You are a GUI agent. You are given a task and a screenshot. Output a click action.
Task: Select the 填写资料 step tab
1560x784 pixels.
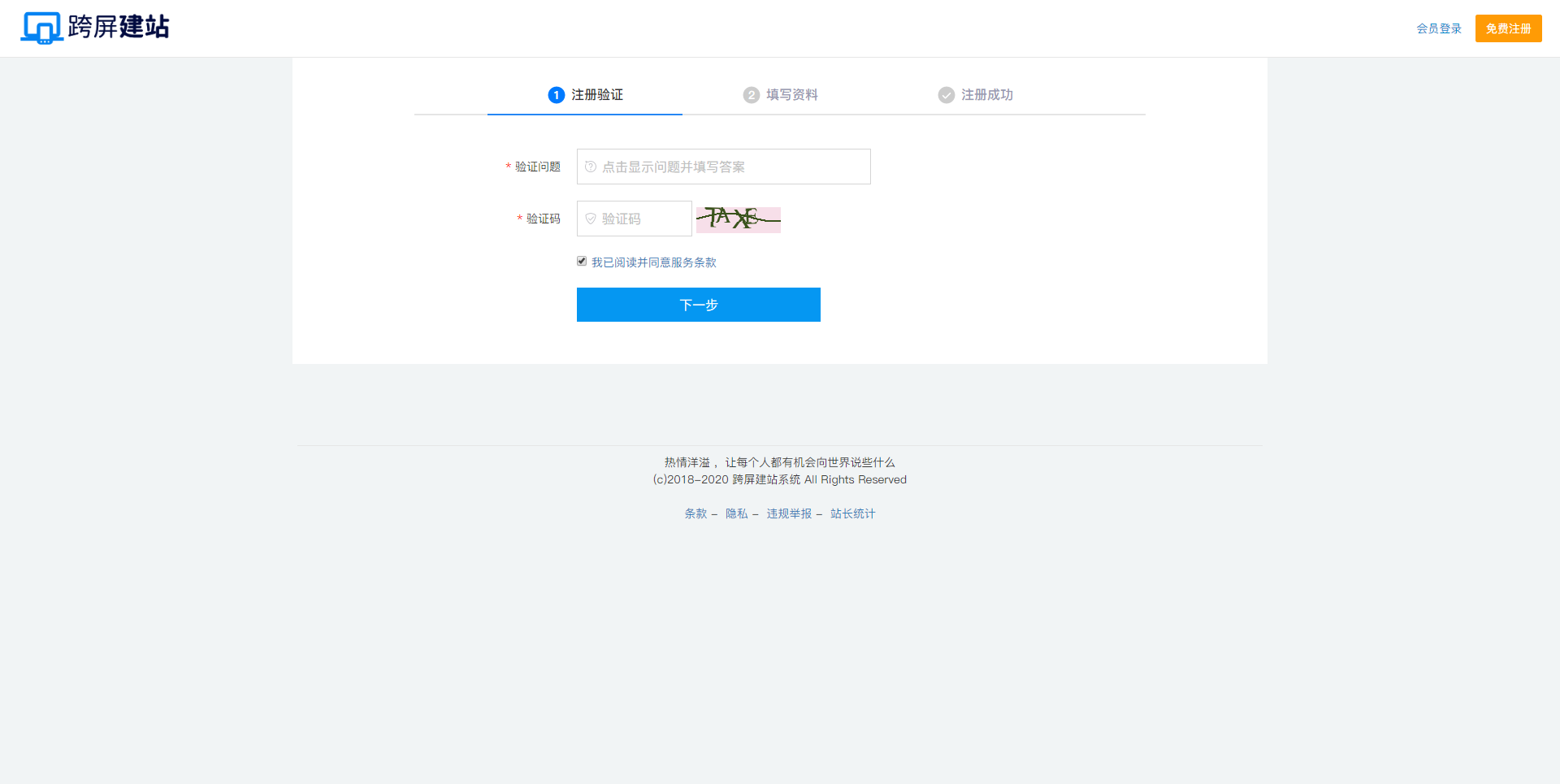(780, 95)
